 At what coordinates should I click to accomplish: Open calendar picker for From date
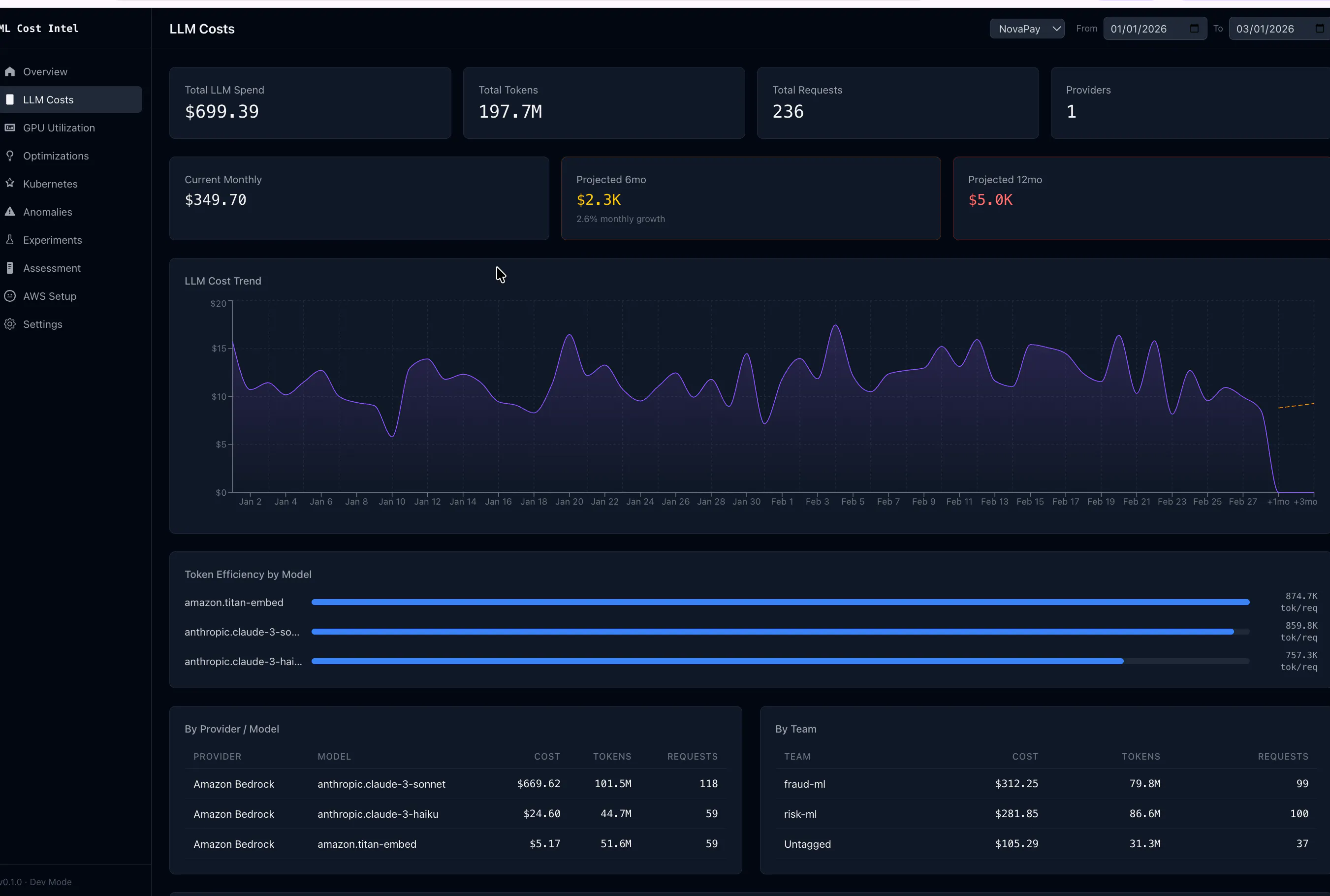[1194, 29]
